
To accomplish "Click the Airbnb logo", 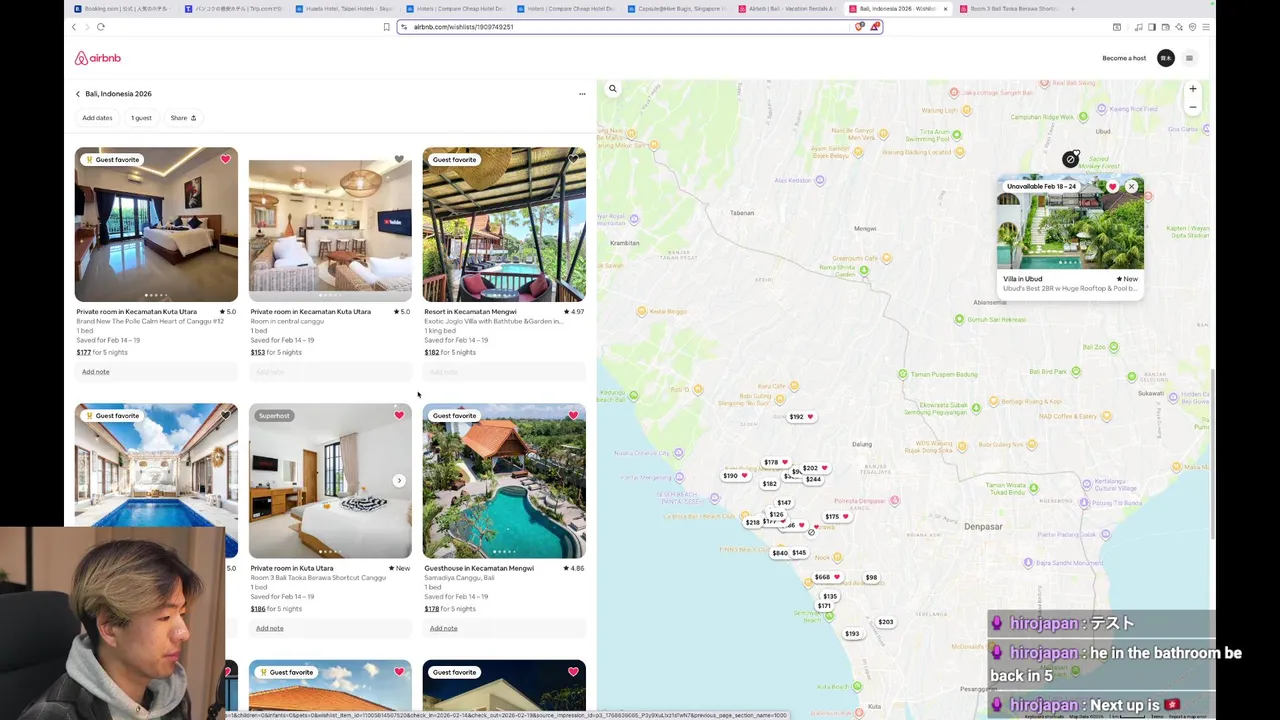I will click(x=97, y=58).
